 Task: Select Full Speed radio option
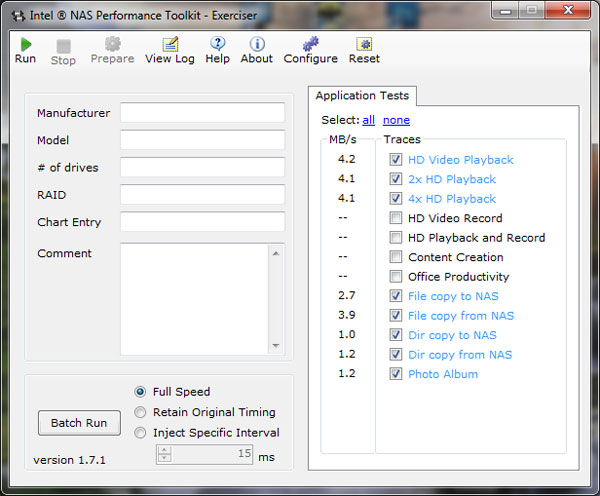[x=140, y=392]
